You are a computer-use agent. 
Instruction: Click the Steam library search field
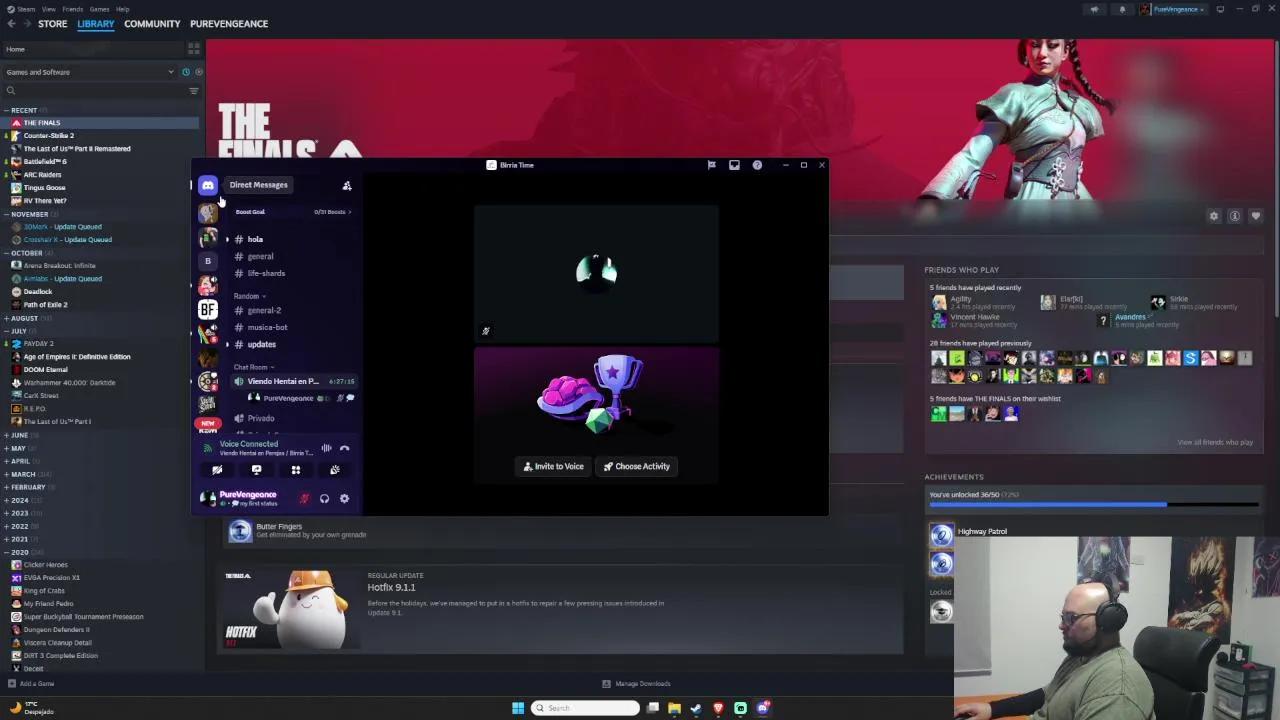point(95,91)
